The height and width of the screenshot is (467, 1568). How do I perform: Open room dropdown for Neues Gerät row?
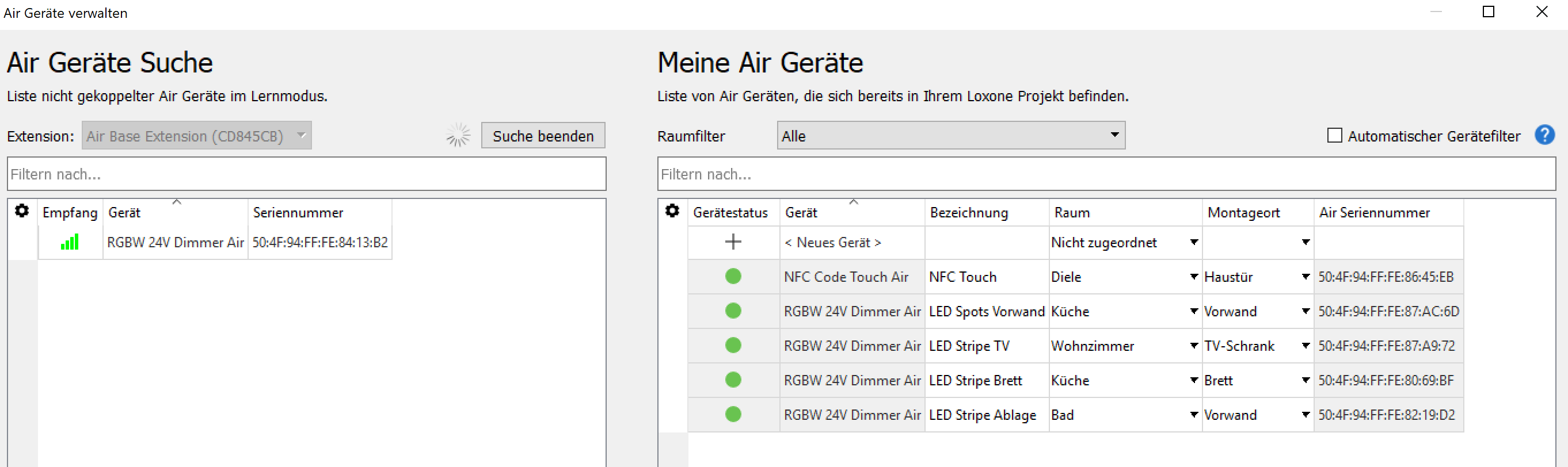tap(1194, 242)
